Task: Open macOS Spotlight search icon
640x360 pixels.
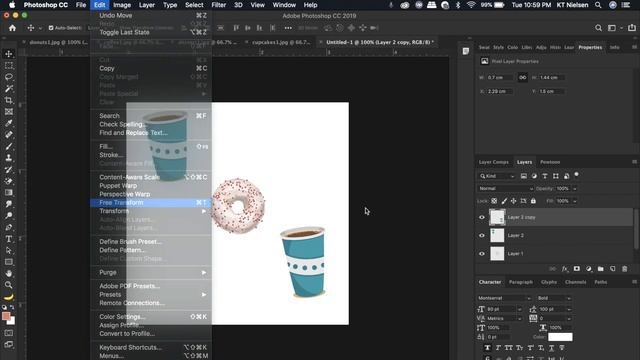Action: pyautogui.click(x=598, y=5)
